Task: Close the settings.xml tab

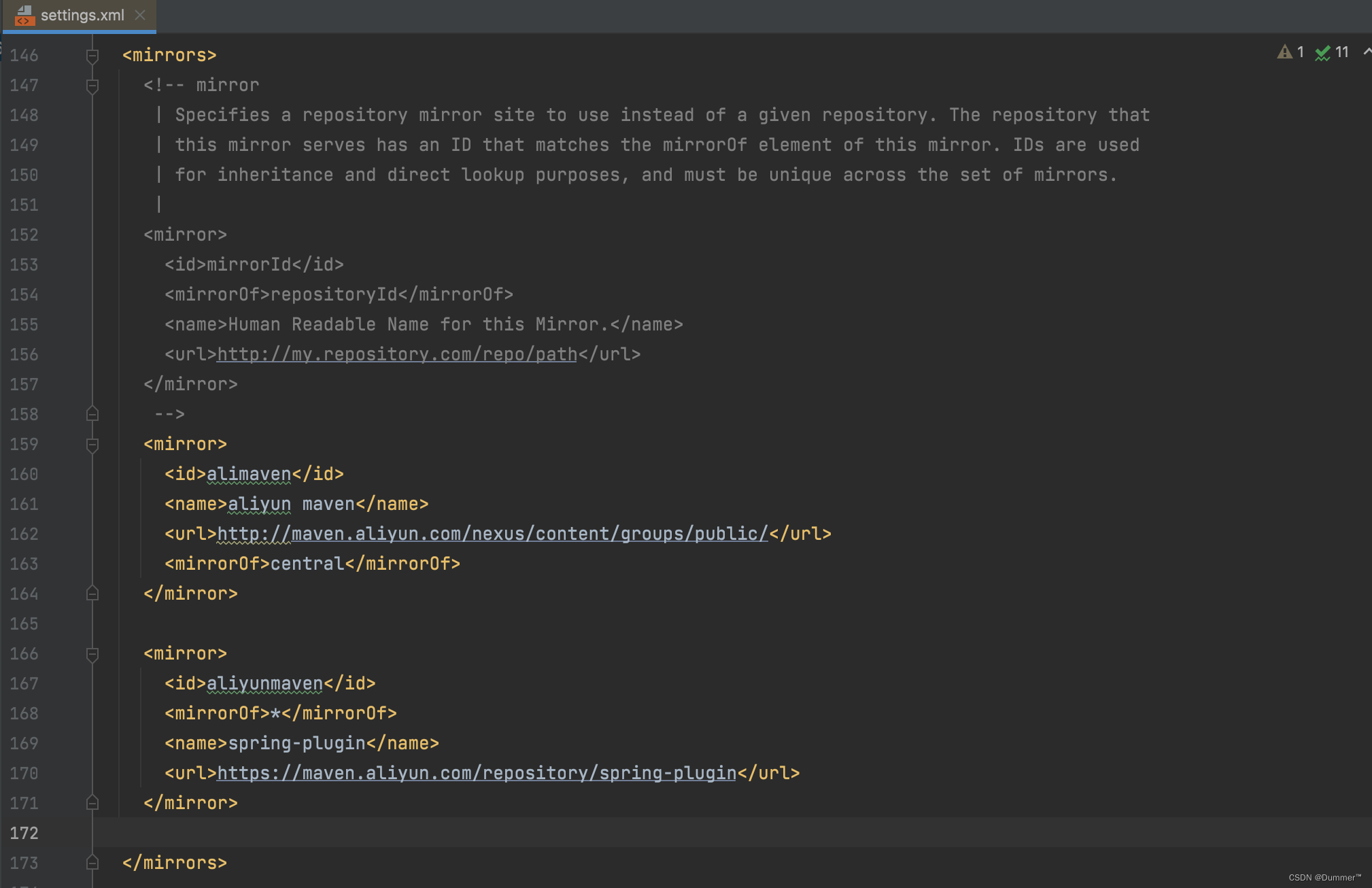Action: tap(140, 15)
